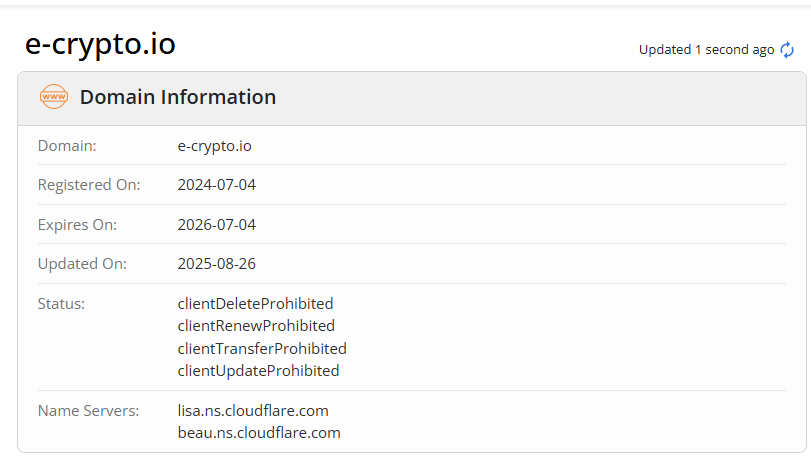This screenshot has height=459, width=811.
Task: Click the Domain Information panel heading
Action: coord(178,97)
